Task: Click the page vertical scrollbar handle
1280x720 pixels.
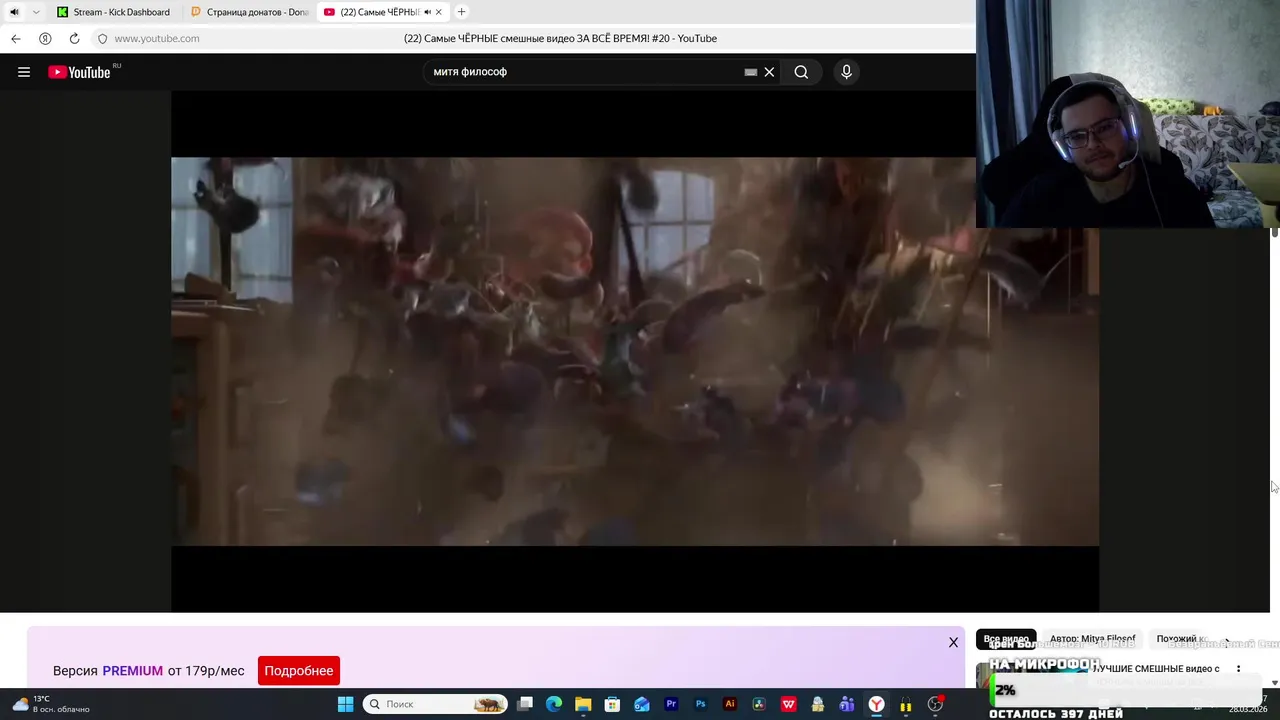Action: (x=1274, y=233)
